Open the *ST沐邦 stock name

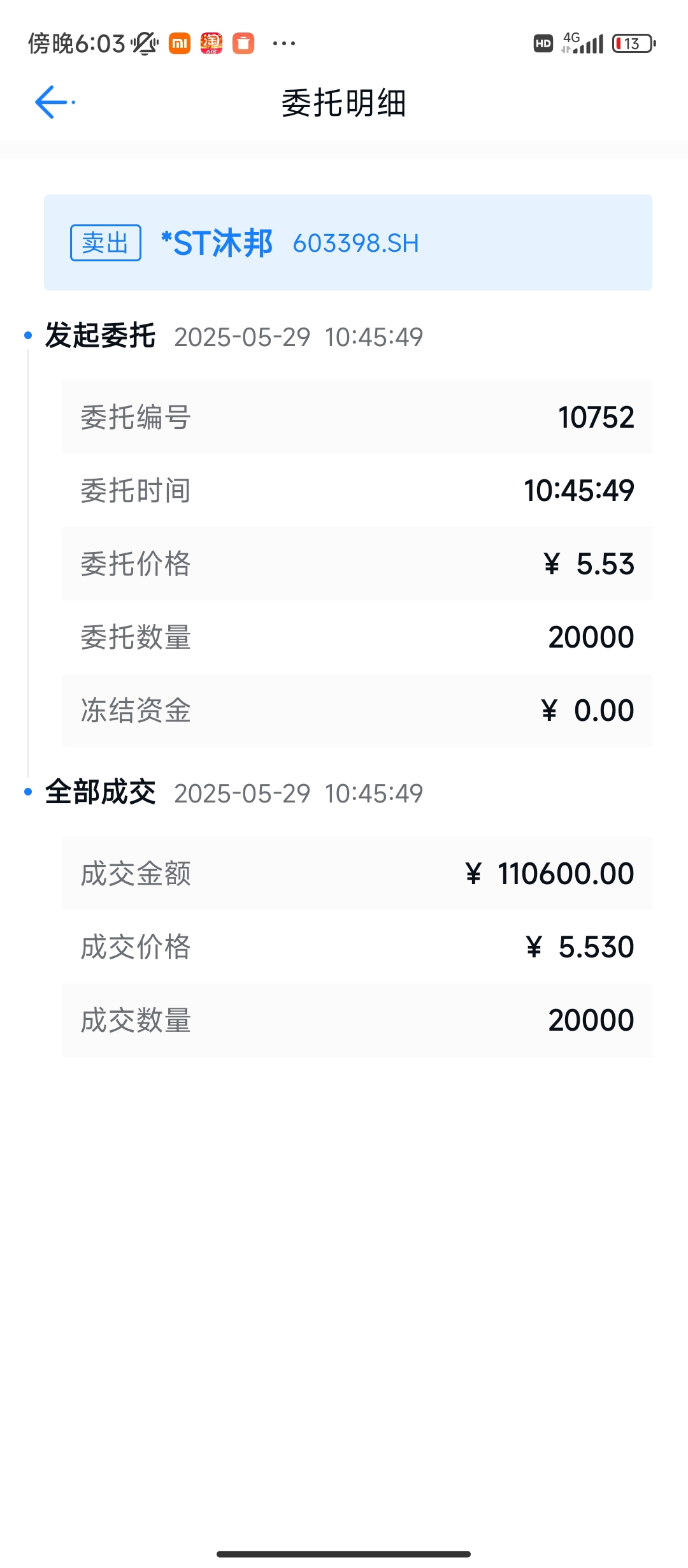coord(217,243)
